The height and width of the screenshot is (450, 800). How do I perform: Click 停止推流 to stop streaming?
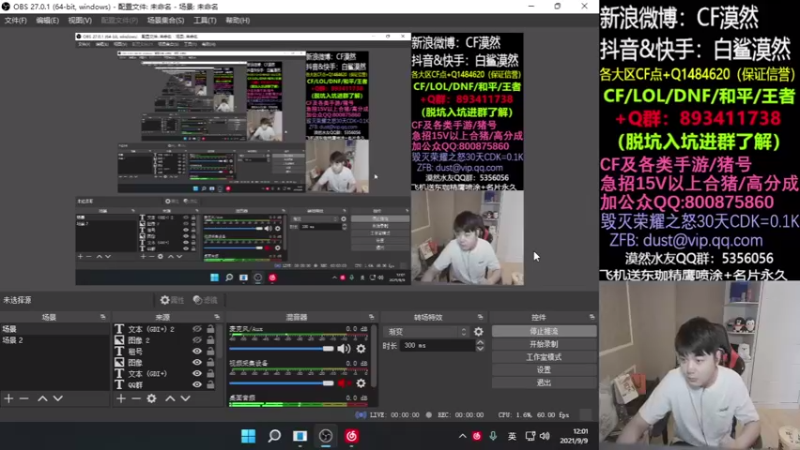pyautogui.click(x=544, y=331)
